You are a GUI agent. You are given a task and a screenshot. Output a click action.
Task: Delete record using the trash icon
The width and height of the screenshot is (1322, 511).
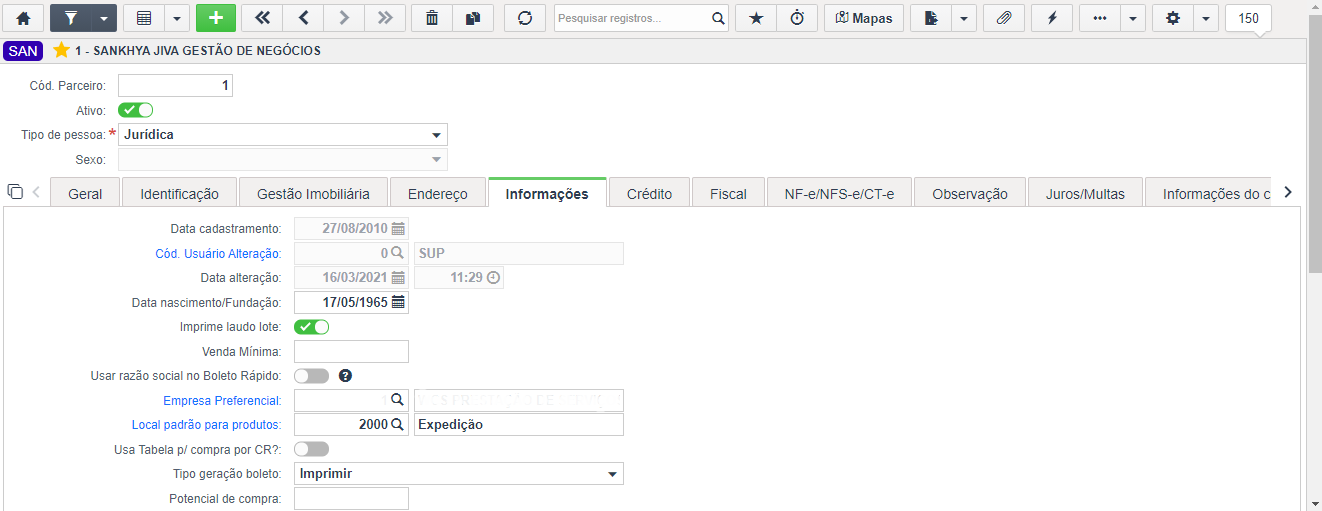(431, 18)
